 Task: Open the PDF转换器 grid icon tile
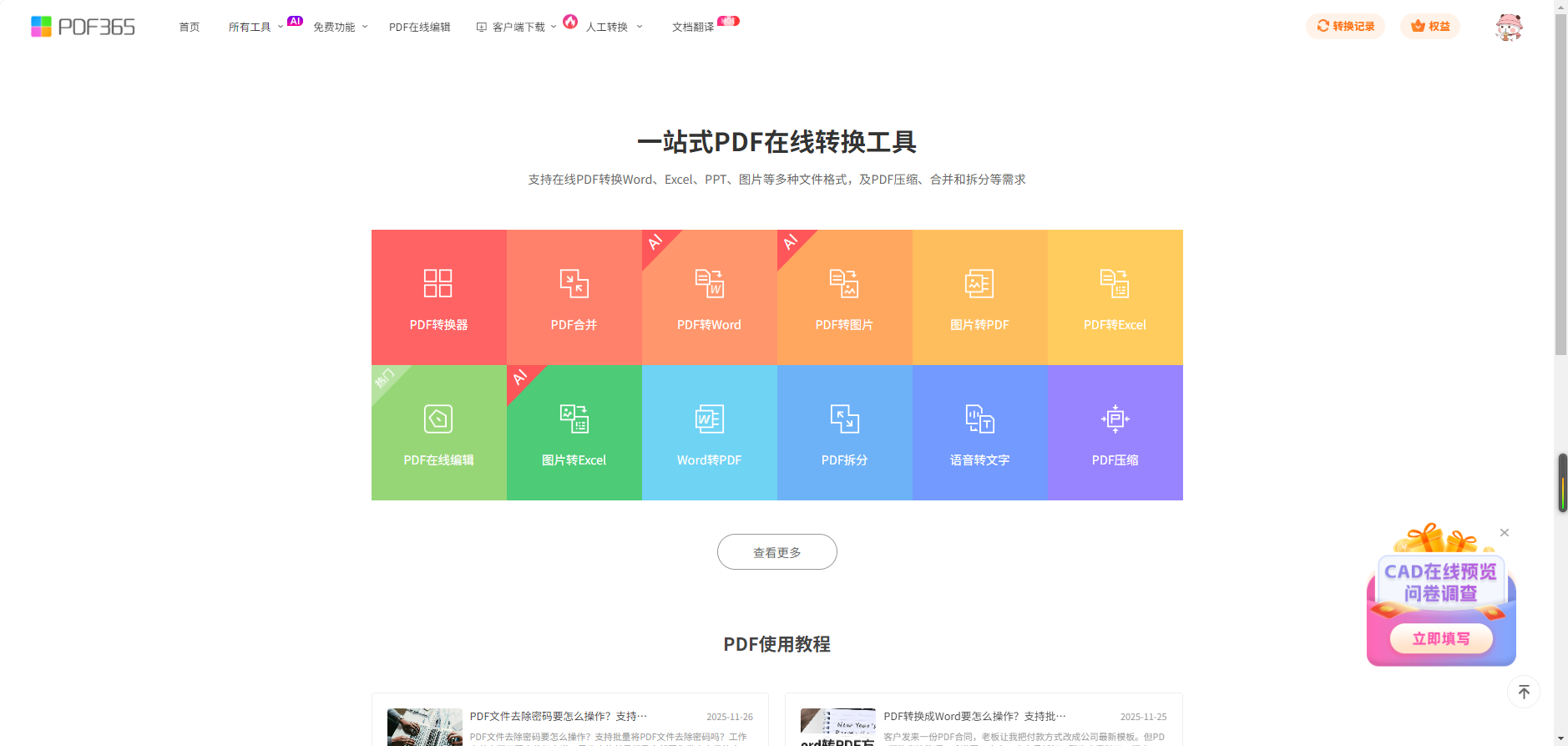coord(438,284)
